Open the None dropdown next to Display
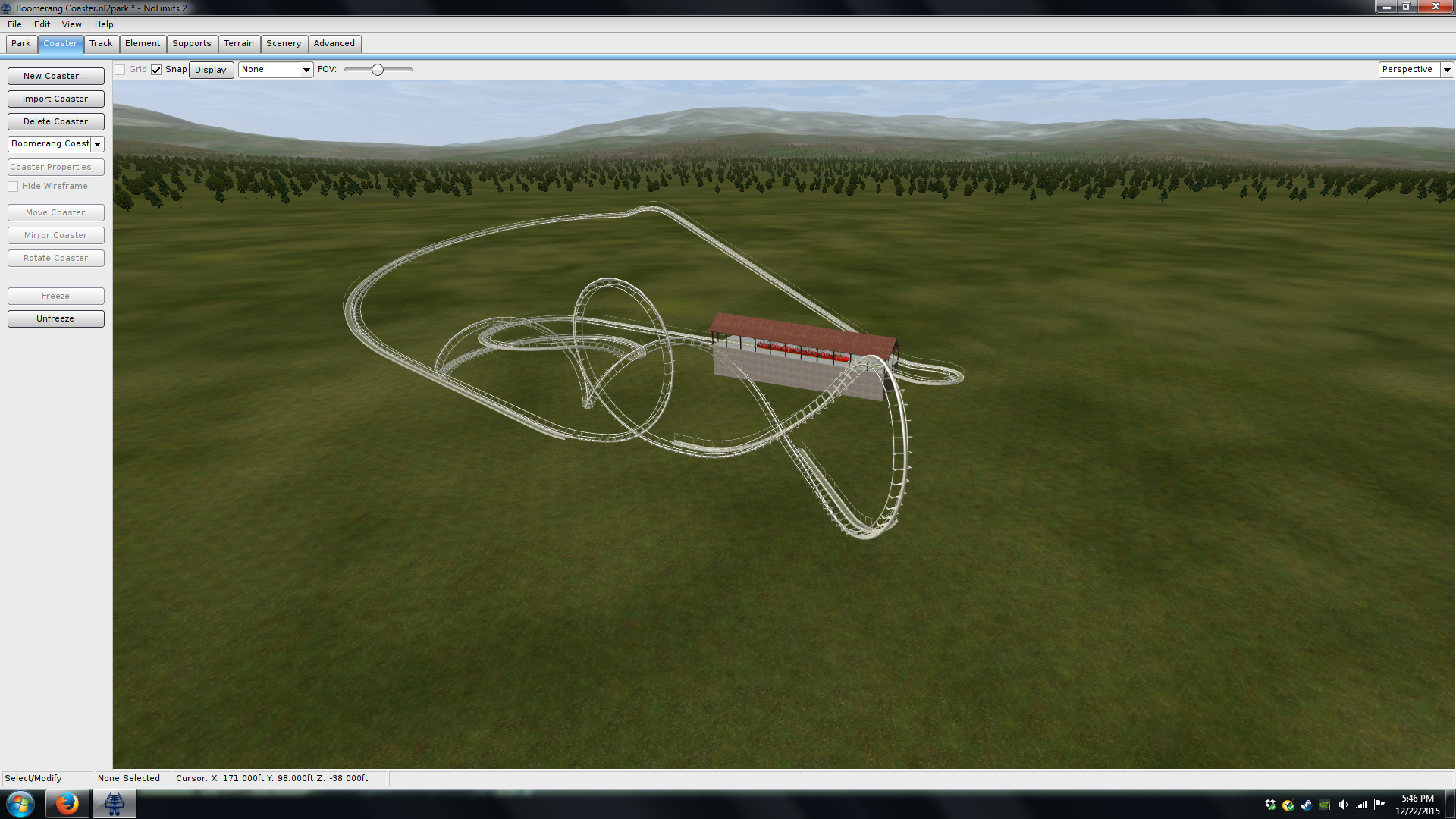This screenshot has width=1456, height=819. click(x=306, y=70)
